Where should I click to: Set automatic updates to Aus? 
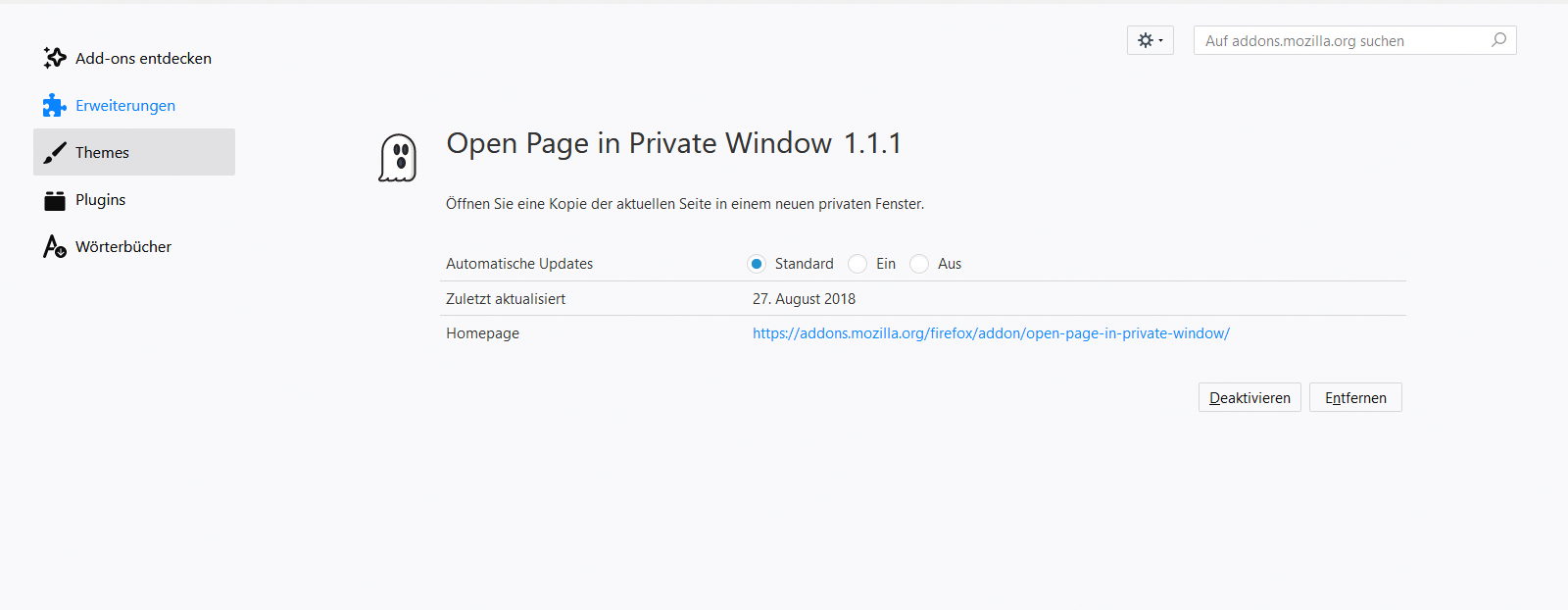pyautogui.click(x=919, y=264)
